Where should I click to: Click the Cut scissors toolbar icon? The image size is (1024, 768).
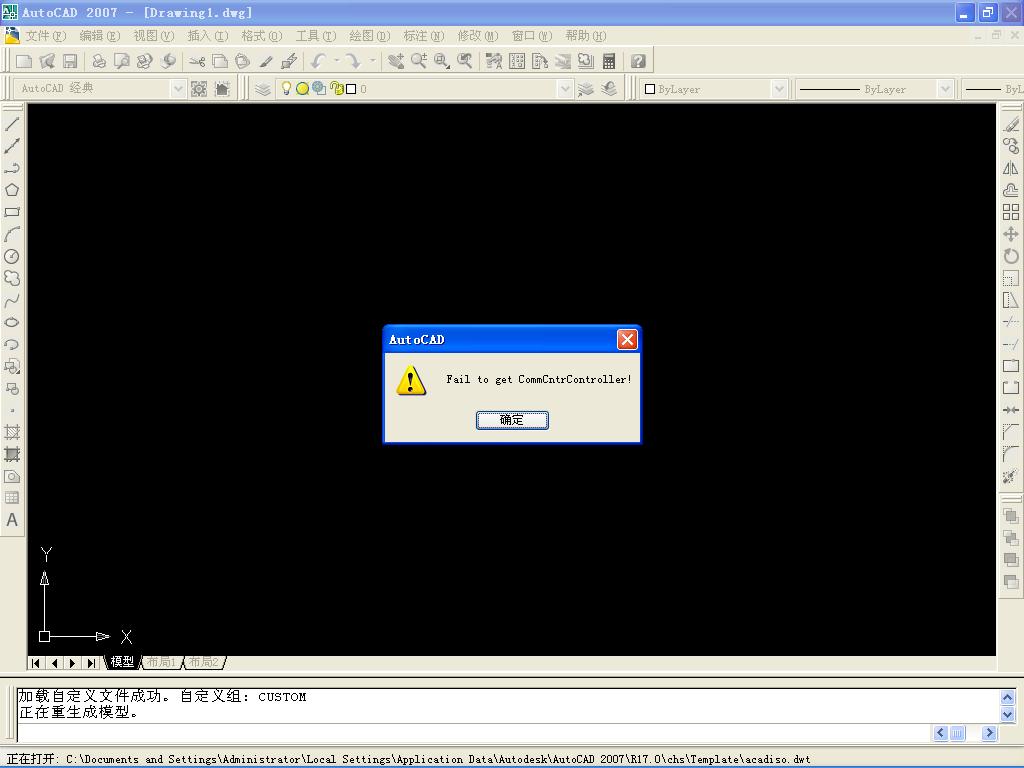(197, 61)
